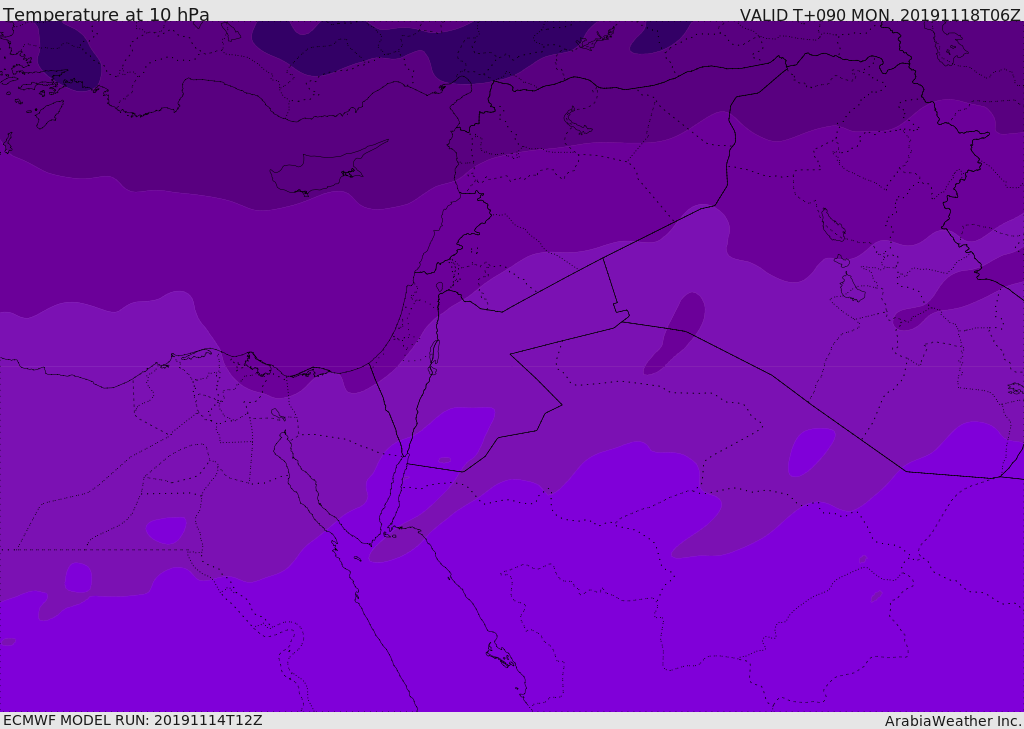This screenshot has width=1024, height=729.
Task: Select the Dead Sea on the map
Action: 434,353
